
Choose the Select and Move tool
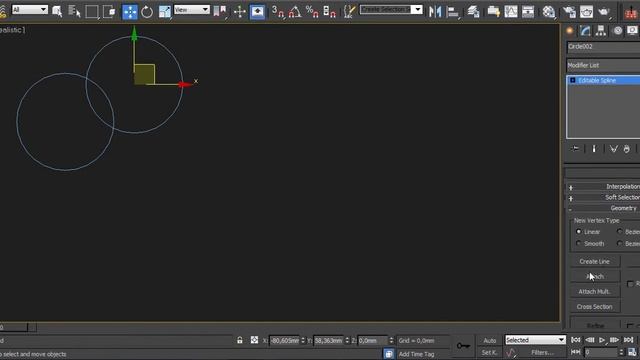tap(130, 12)
